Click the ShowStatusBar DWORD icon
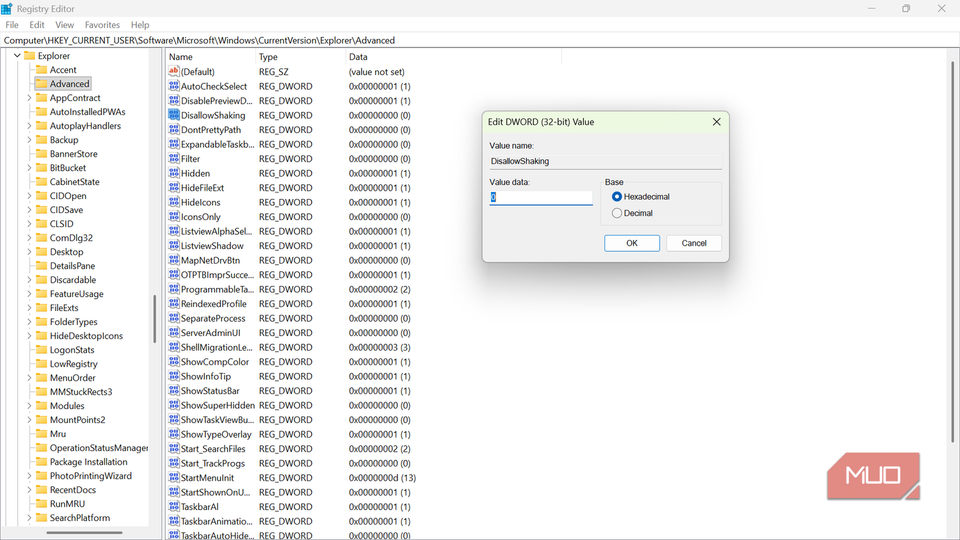 pos(174,391)
